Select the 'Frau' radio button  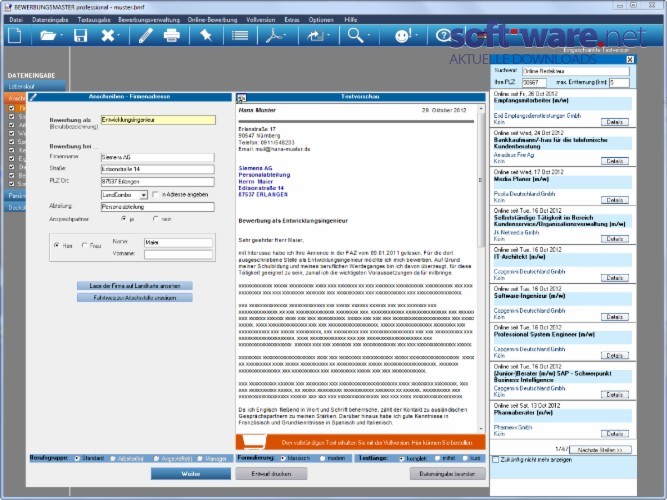click(x=84, y=246)
